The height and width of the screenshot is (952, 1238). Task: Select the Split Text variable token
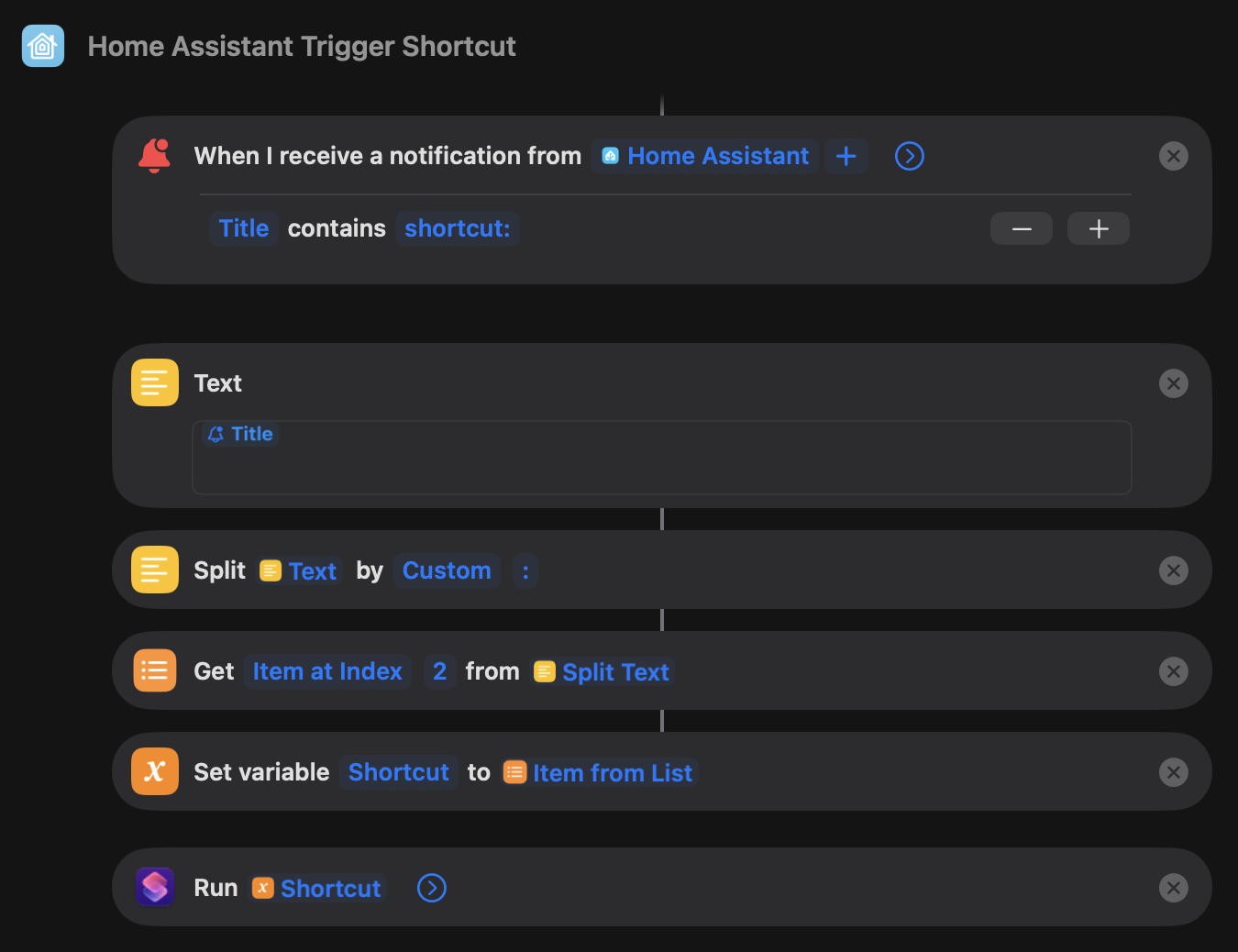point(602,672)
